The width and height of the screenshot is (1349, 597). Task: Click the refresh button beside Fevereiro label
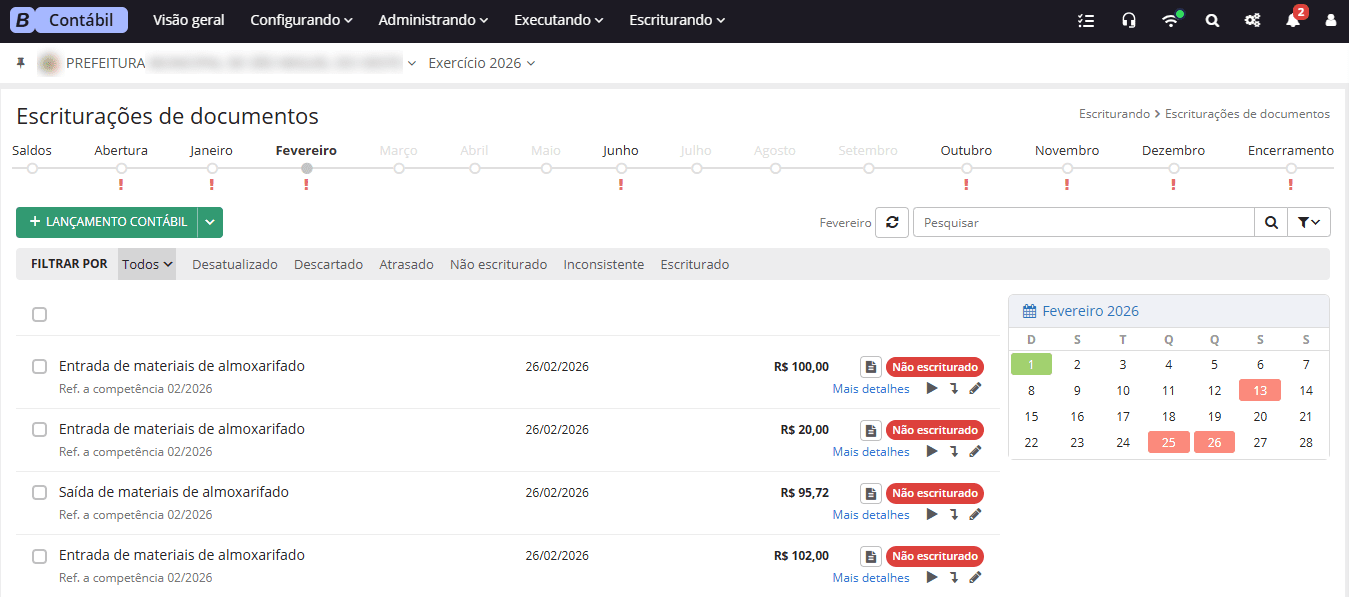point(892,223)
